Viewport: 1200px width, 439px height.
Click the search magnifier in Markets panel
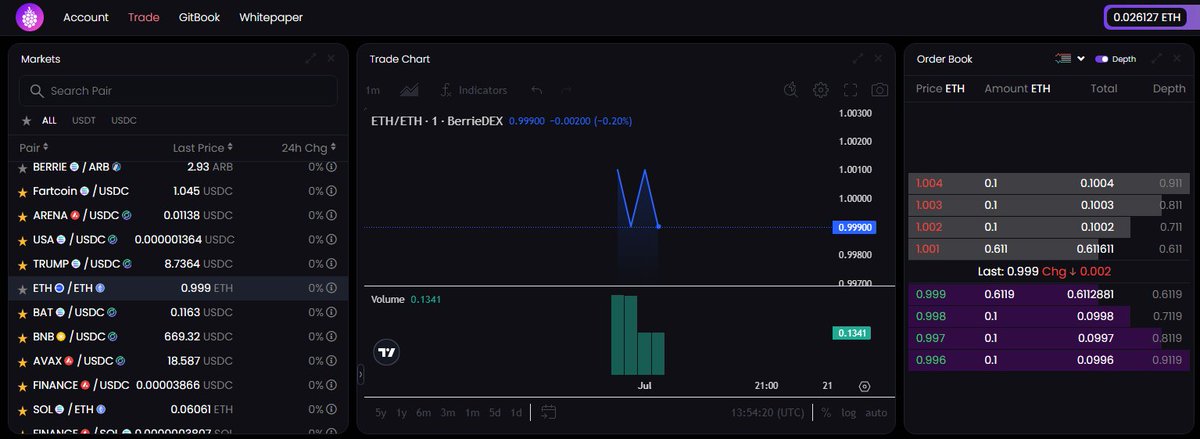click(x=37, y=91)
